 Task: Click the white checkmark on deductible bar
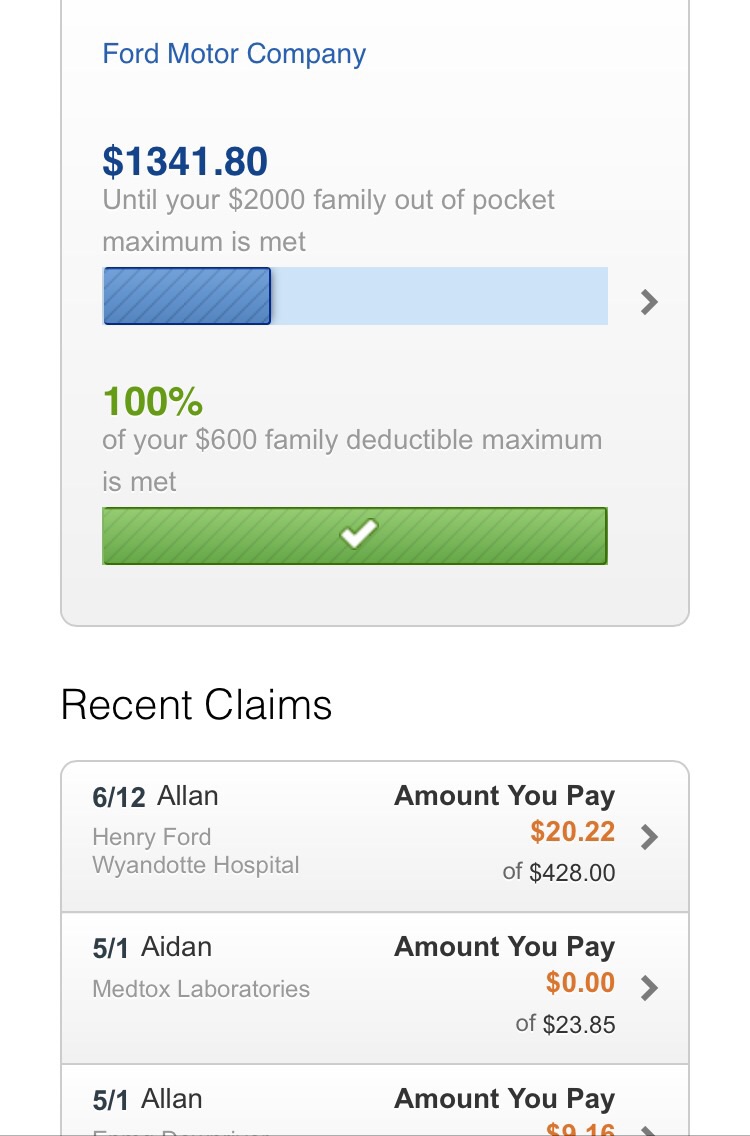click(358, 535)
